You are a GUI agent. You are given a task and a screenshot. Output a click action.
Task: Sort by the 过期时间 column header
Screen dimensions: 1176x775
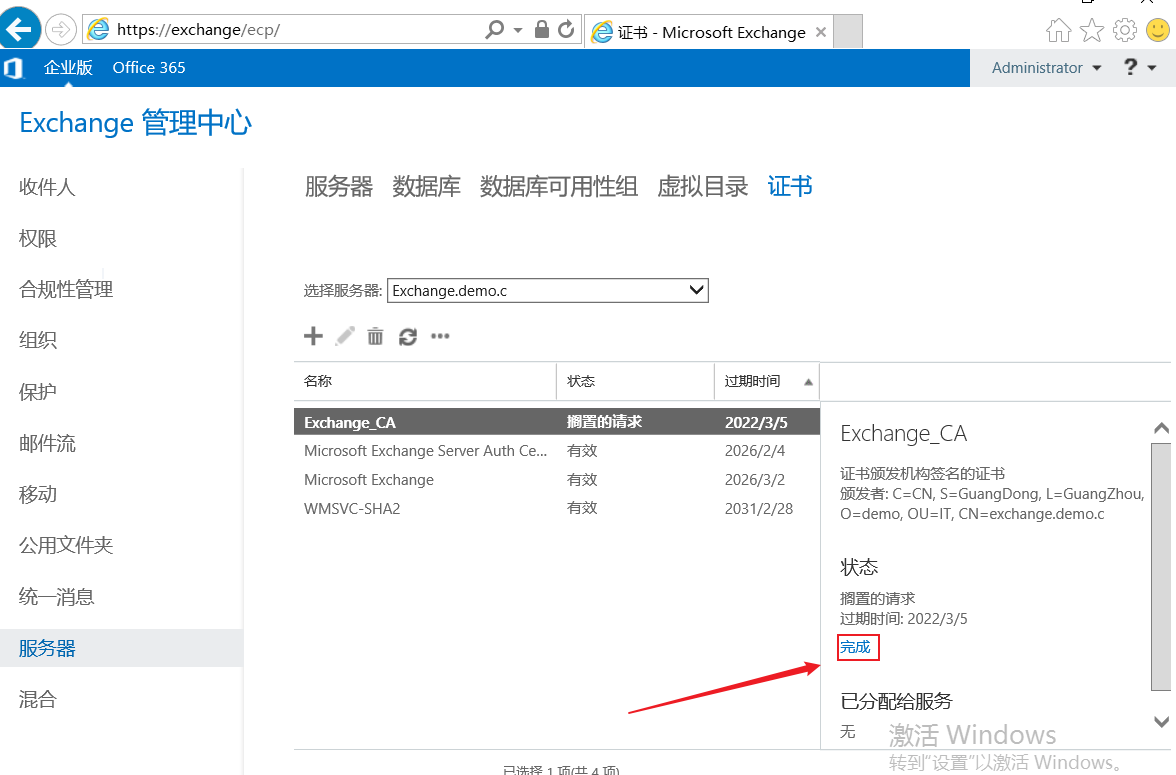pyautogui.click(x=753, y=381)
